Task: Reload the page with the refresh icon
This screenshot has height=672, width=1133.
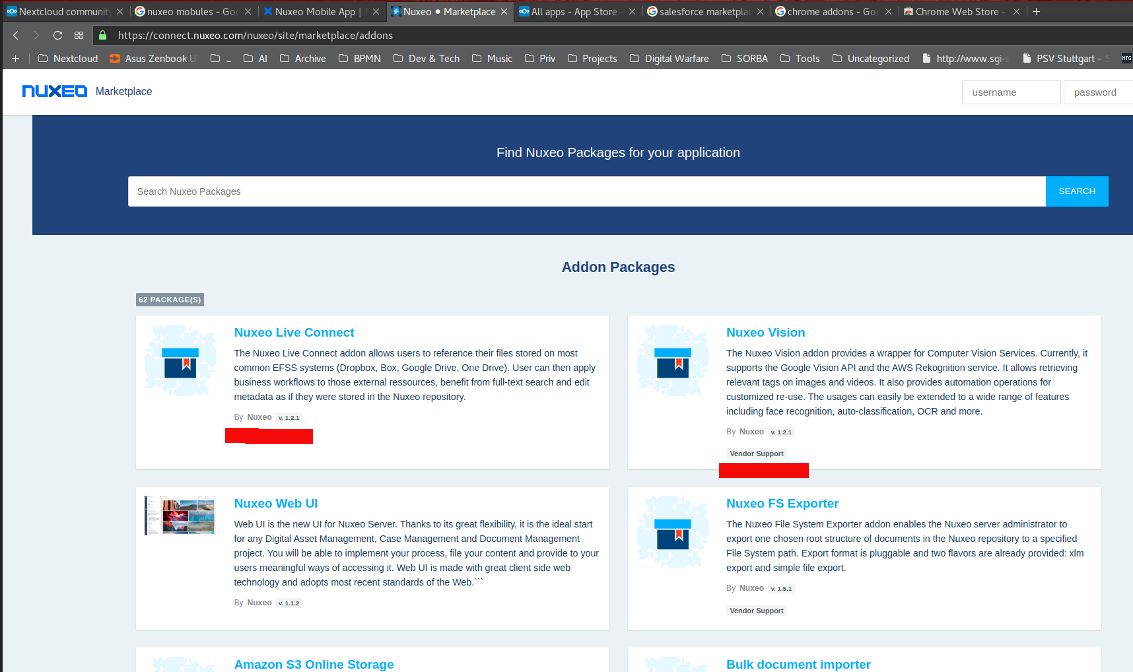Action: 57,35
